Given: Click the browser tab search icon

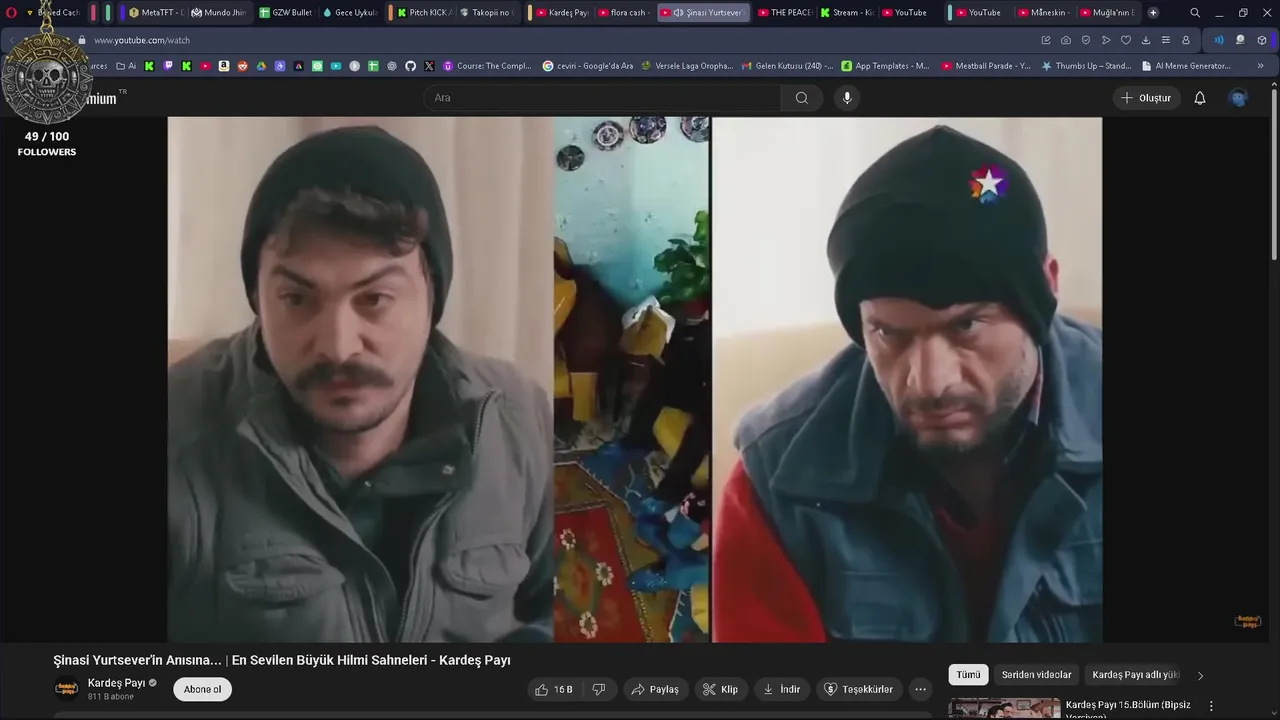Looking at the screenshot, I should tap(1195, 13).
